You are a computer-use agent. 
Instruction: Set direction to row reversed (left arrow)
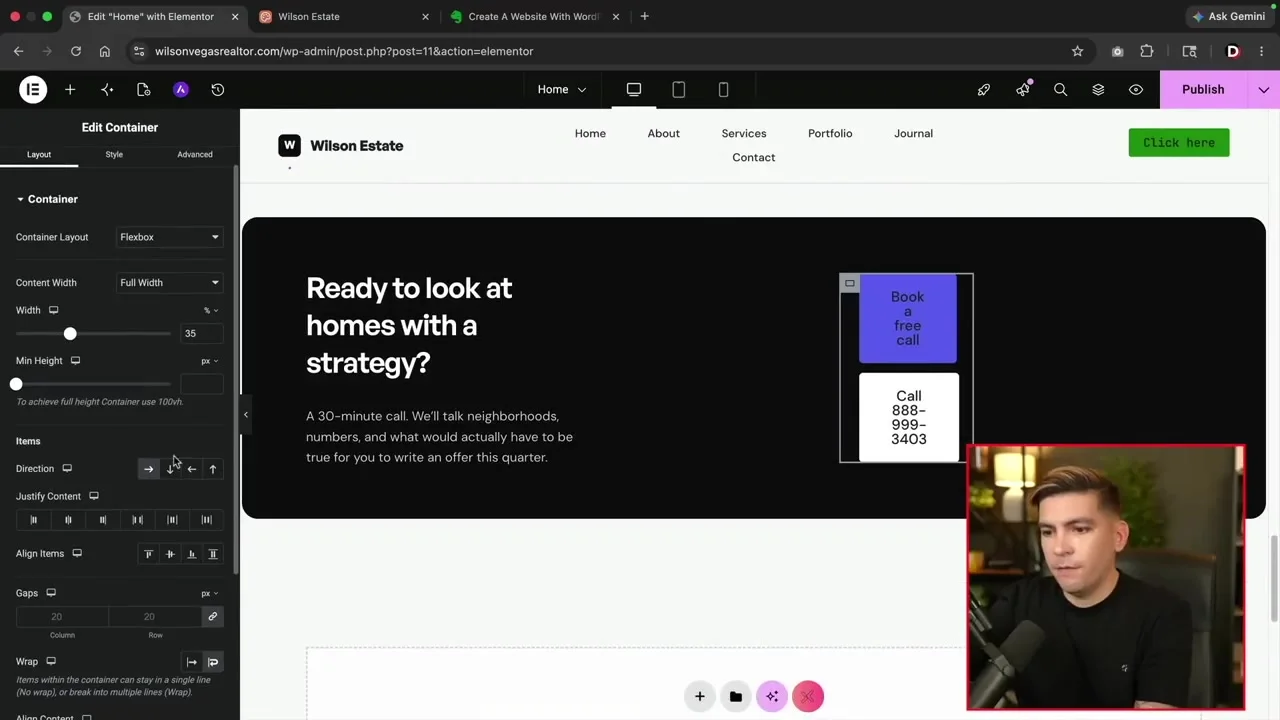(191, 469)
